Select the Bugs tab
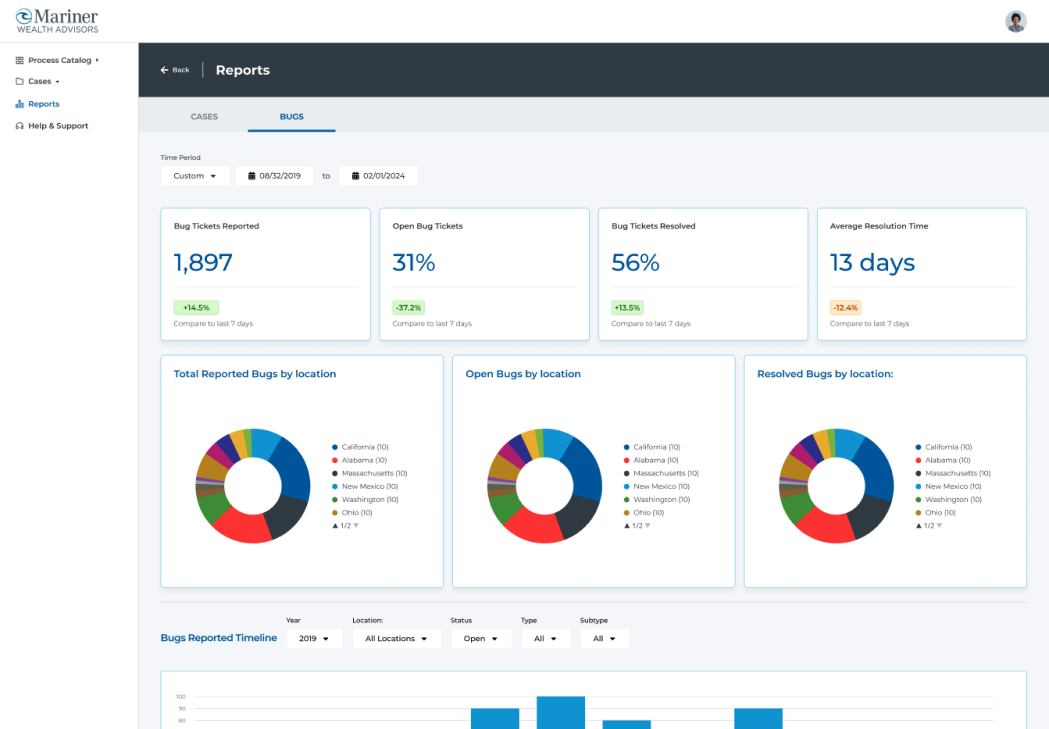The height and width of the screenshot is (729, 1049). point(291,117)
